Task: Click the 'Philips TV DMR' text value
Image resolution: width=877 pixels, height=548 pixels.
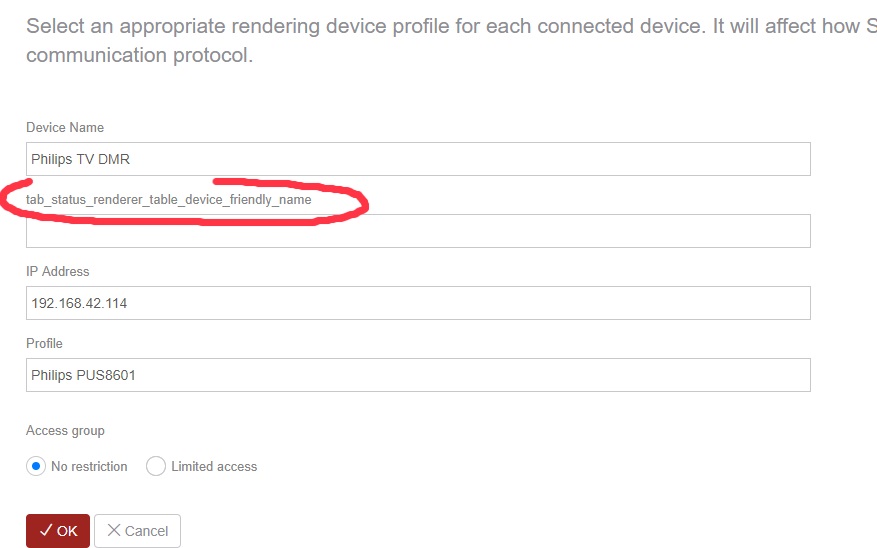Action: pos(80,160)
